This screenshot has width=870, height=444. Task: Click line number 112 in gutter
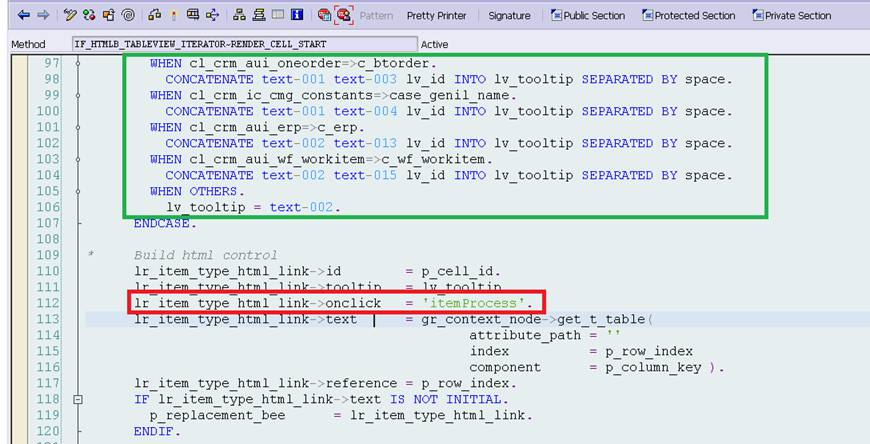48,303
